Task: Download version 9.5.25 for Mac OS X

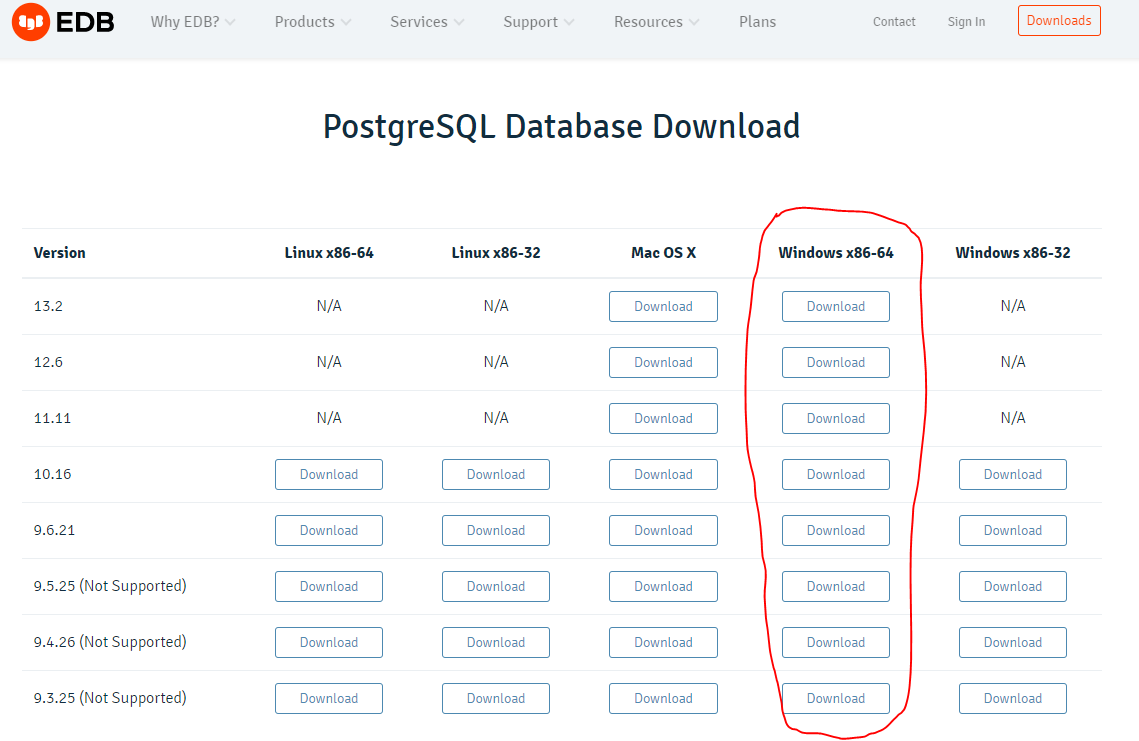Action: 663,586
